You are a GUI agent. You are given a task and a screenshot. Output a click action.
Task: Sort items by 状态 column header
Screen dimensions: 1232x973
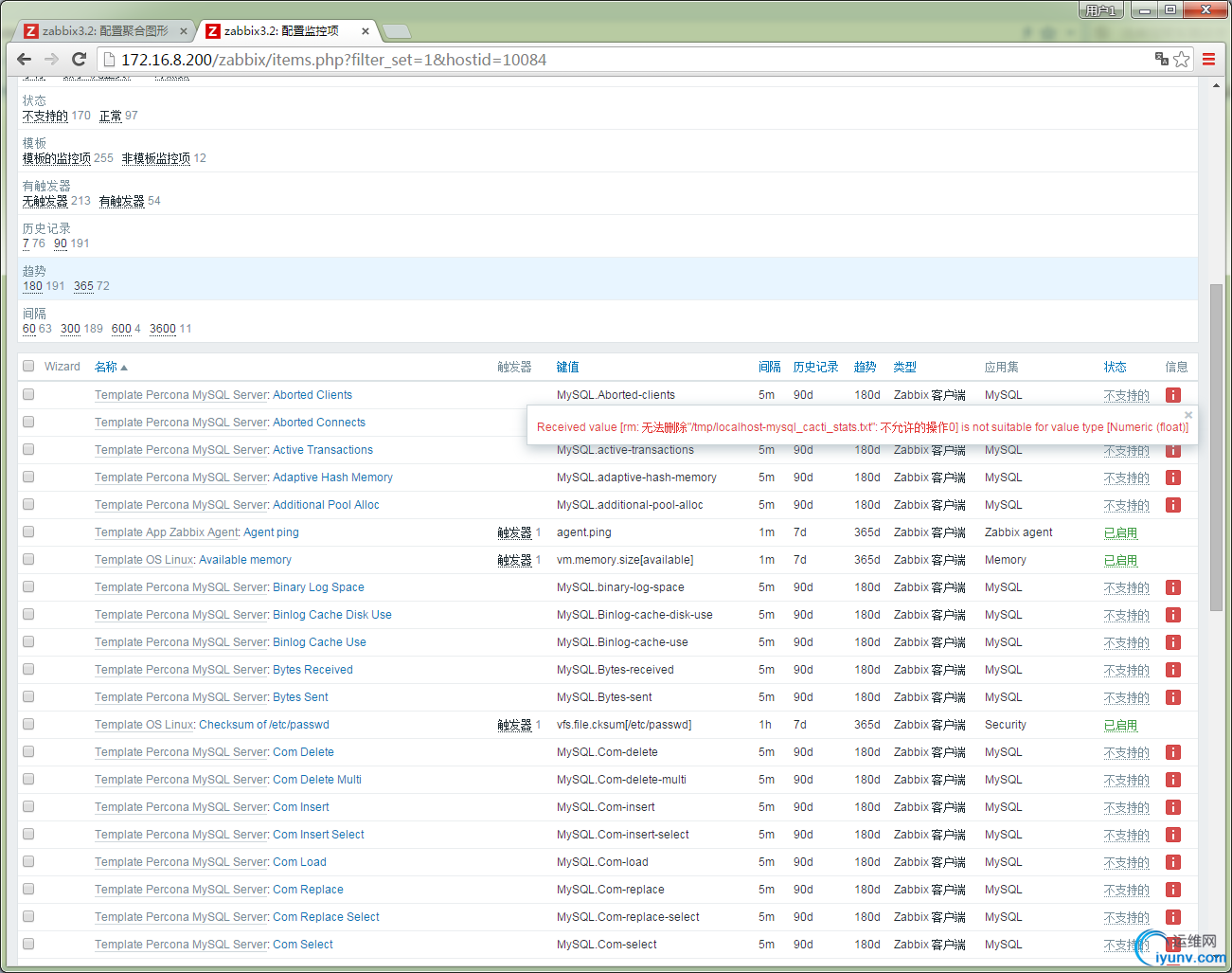point(1115,367)
